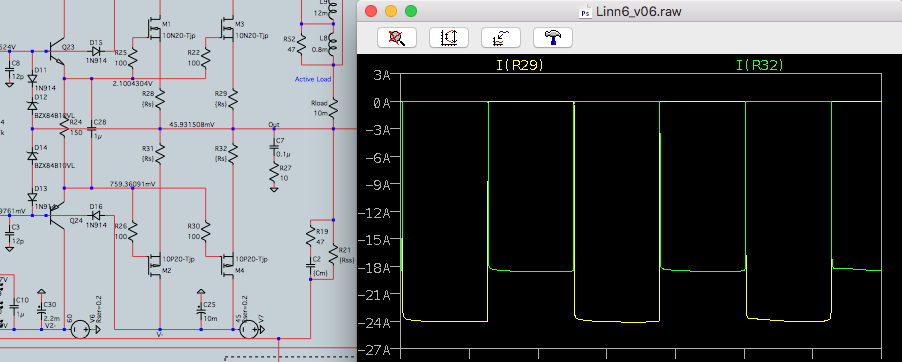Select the M1 10N20 MOSFET symbol
Viewport: 902px width, 362px height.
154,29
